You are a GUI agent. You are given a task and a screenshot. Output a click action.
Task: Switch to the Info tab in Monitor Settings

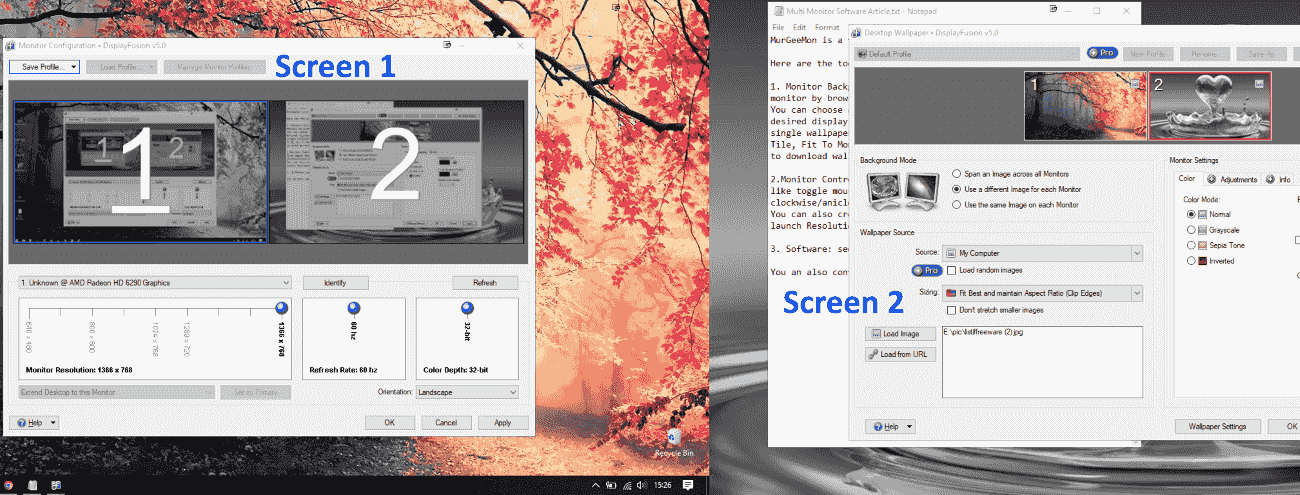point(1278,180)
